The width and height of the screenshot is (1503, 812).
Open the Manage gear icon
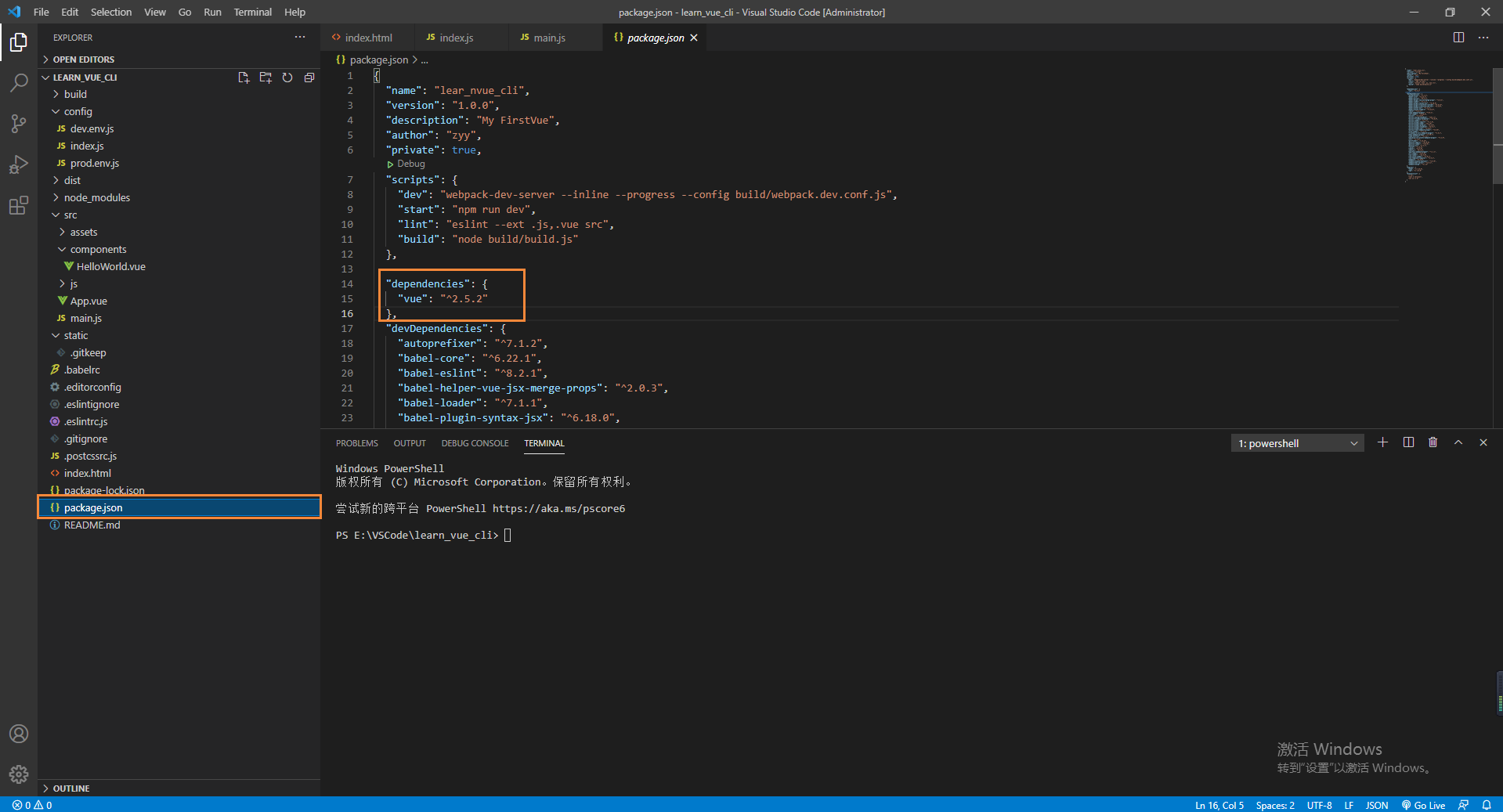[x=19, y=774]
